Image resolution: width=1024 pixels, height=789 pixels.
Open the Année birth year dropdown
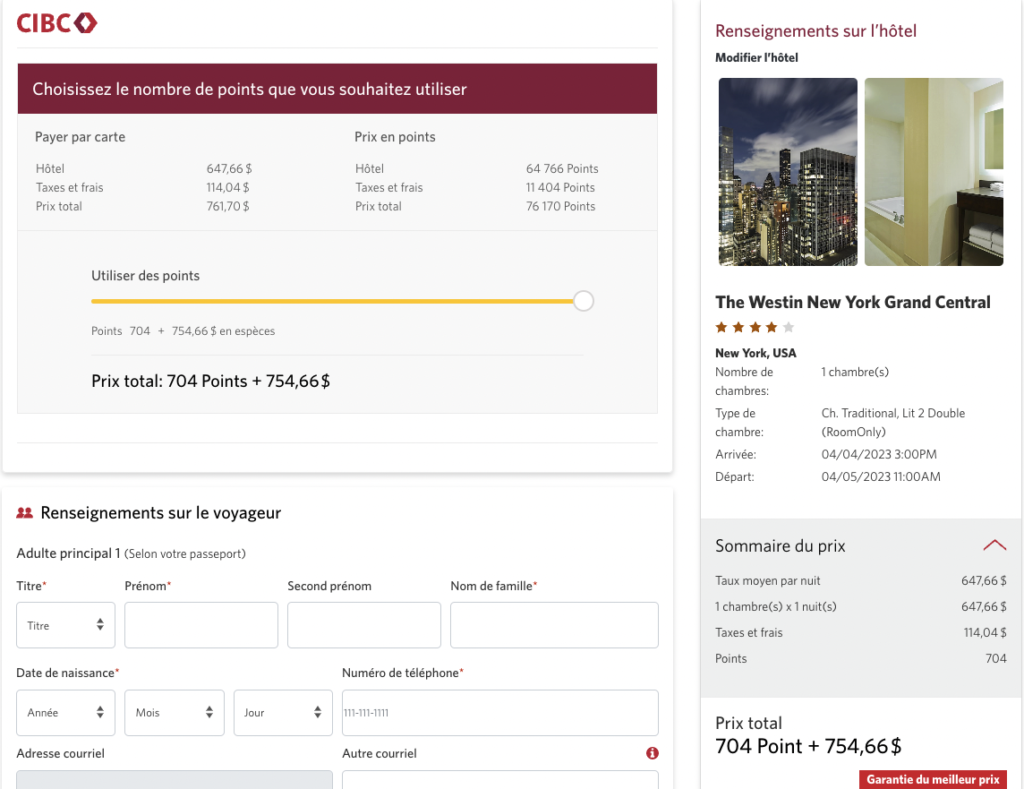point(66,713)
